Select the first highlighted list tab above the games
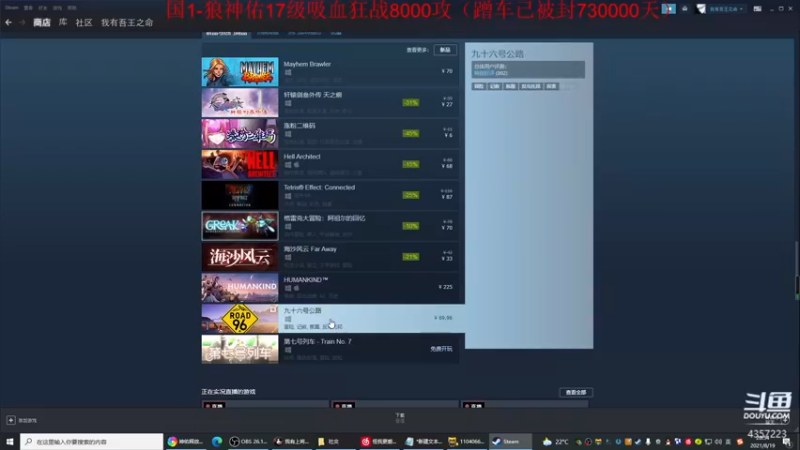The image size is (800, 450). coord(226,33)
